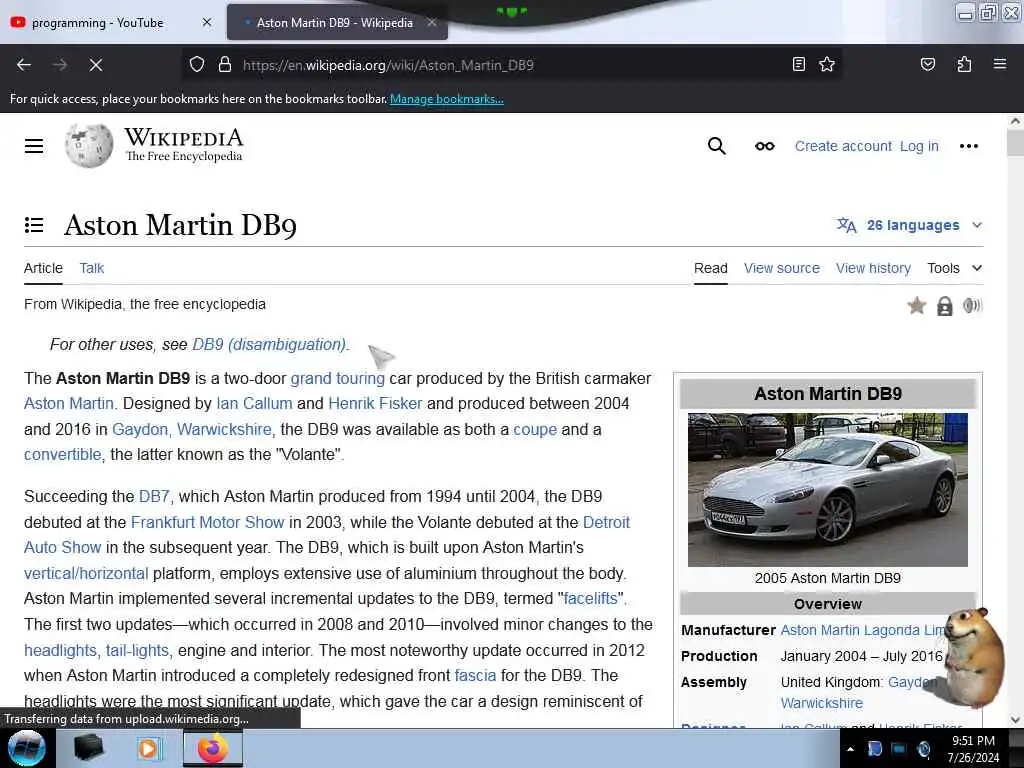The image size is (1024, 768).
Task: Open the View source tab
Action: [781, 268]
